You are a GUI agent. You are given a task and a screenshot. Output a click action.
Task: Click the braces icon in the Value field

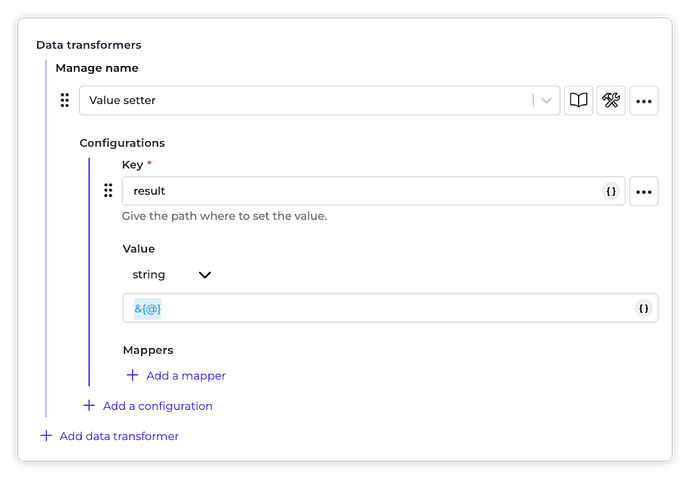coord(643,308)
